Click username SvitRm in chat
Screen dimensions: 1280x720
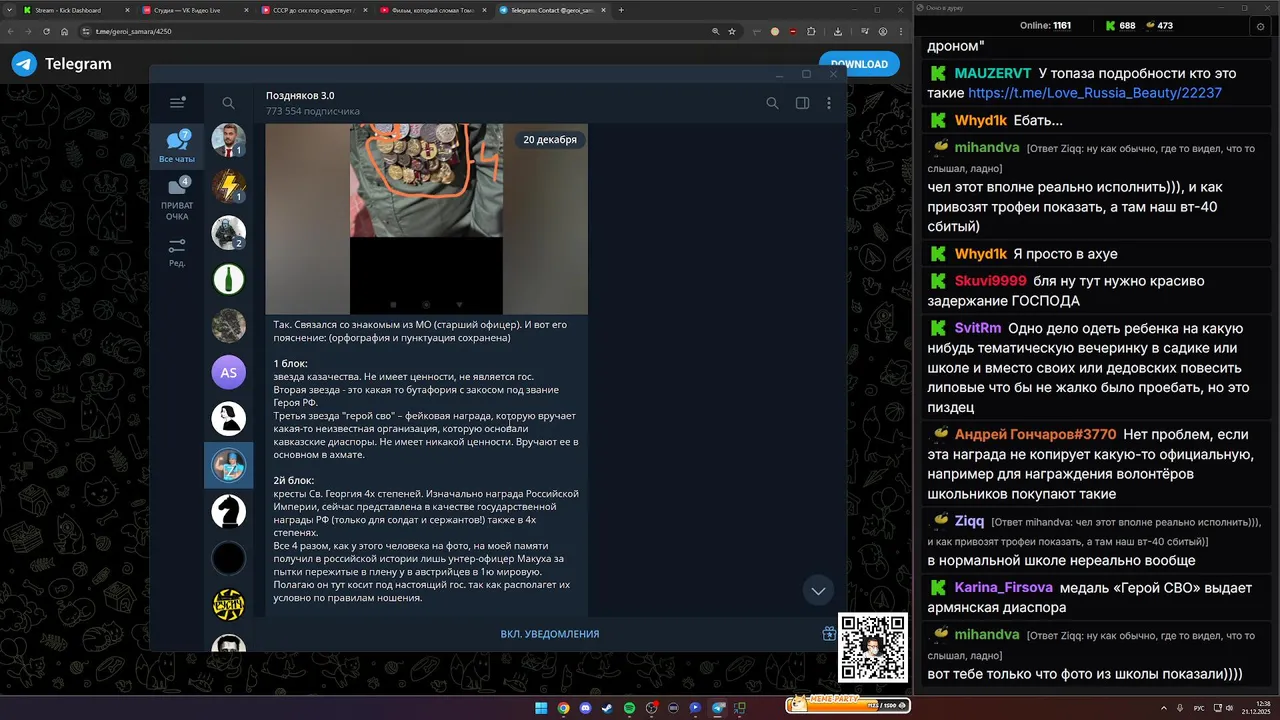(978, 329)
